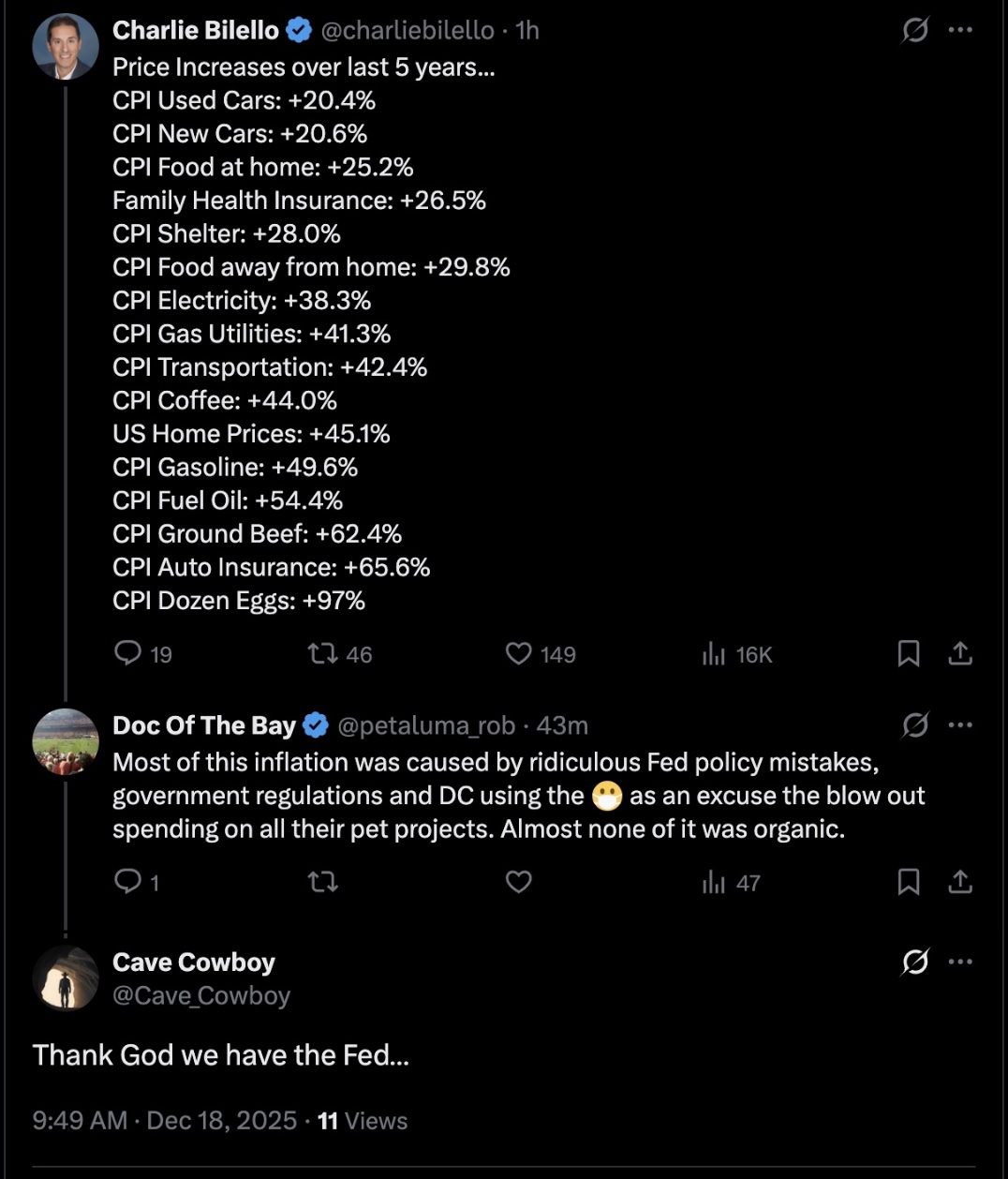Open @charliebilello profile handle link
The height and width of the screenshot is (1179, 1008).
[408, 31]
